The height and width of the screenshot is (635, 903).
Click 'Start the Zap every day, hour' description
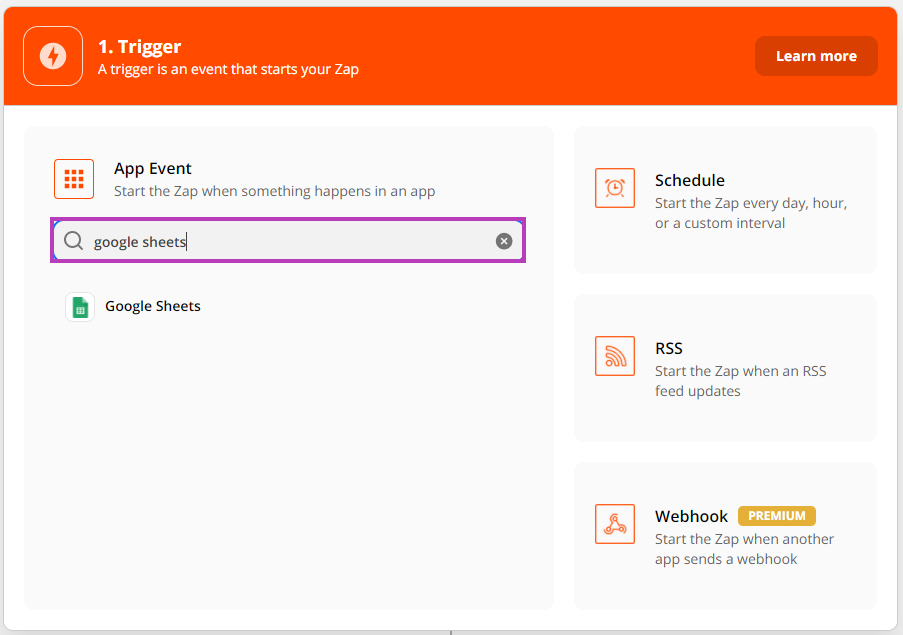click(751, 213)
